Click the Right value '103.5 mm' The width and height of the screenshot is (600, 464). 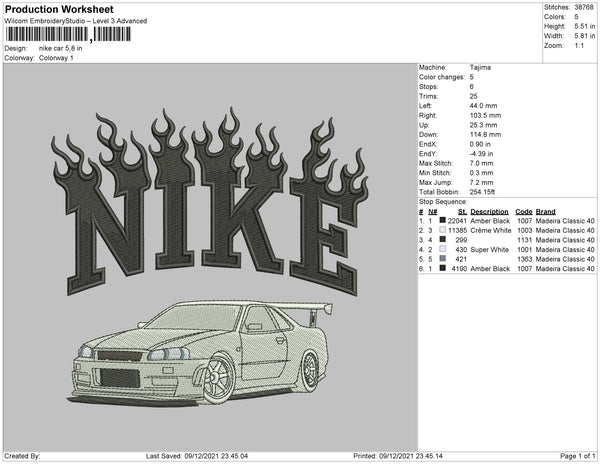click(x=485, y=115)
